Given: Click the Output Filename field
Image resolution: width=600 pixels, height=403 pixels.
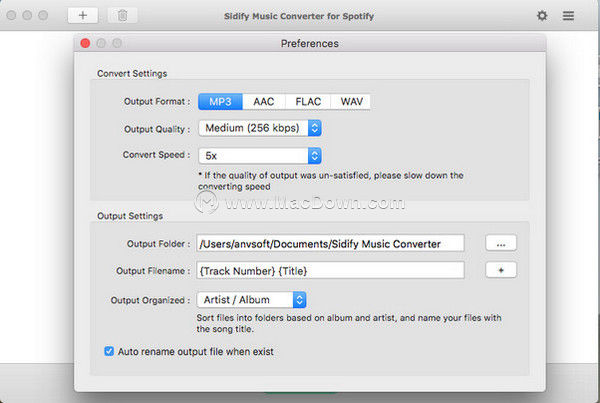Looking at the screenshot, I should click(330, 271).
